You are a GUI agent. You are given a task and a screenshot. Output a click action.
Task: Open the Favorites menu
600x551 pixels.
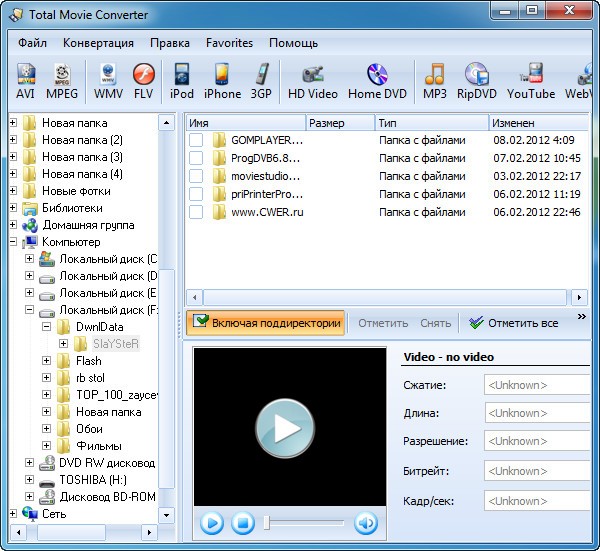tap(229, 43)
